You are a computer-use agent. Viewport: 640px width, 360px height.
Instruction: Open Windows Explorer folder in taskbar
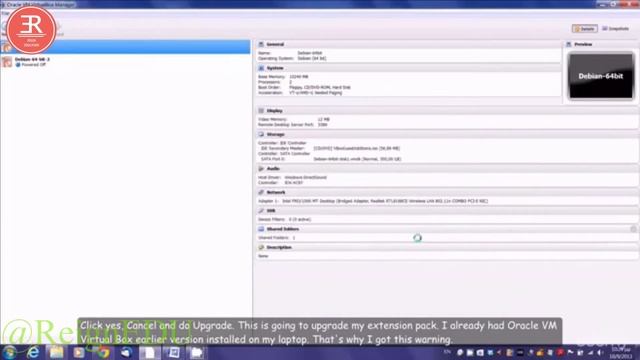pos(56,352)
